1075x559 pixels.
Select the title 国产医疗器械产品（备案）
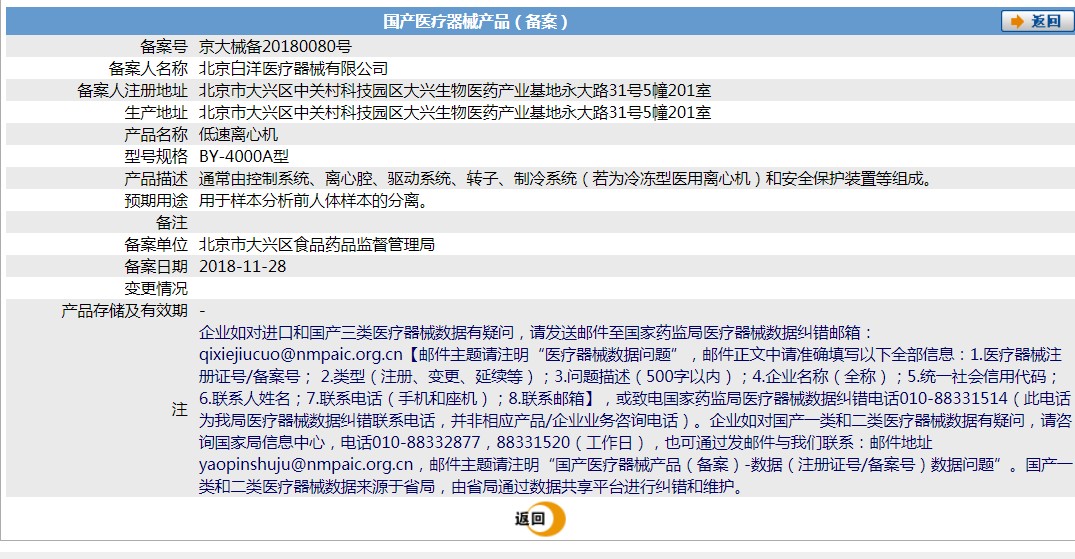(x=476, y=21)
